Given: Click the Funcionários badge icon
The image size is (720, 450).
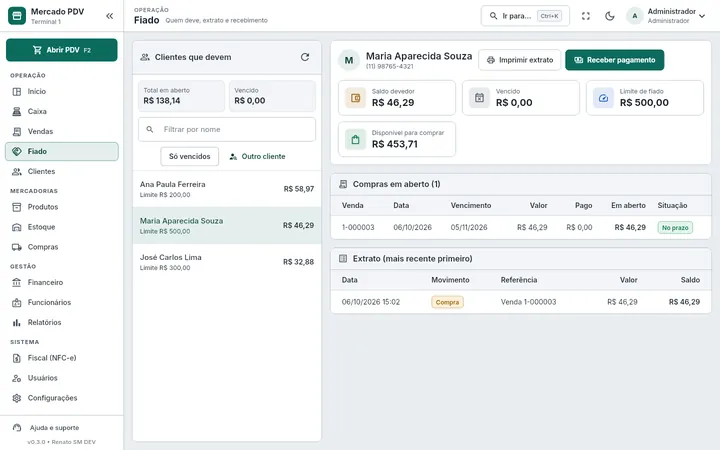Looking at the screenshot, I should (x=17, y=303).
